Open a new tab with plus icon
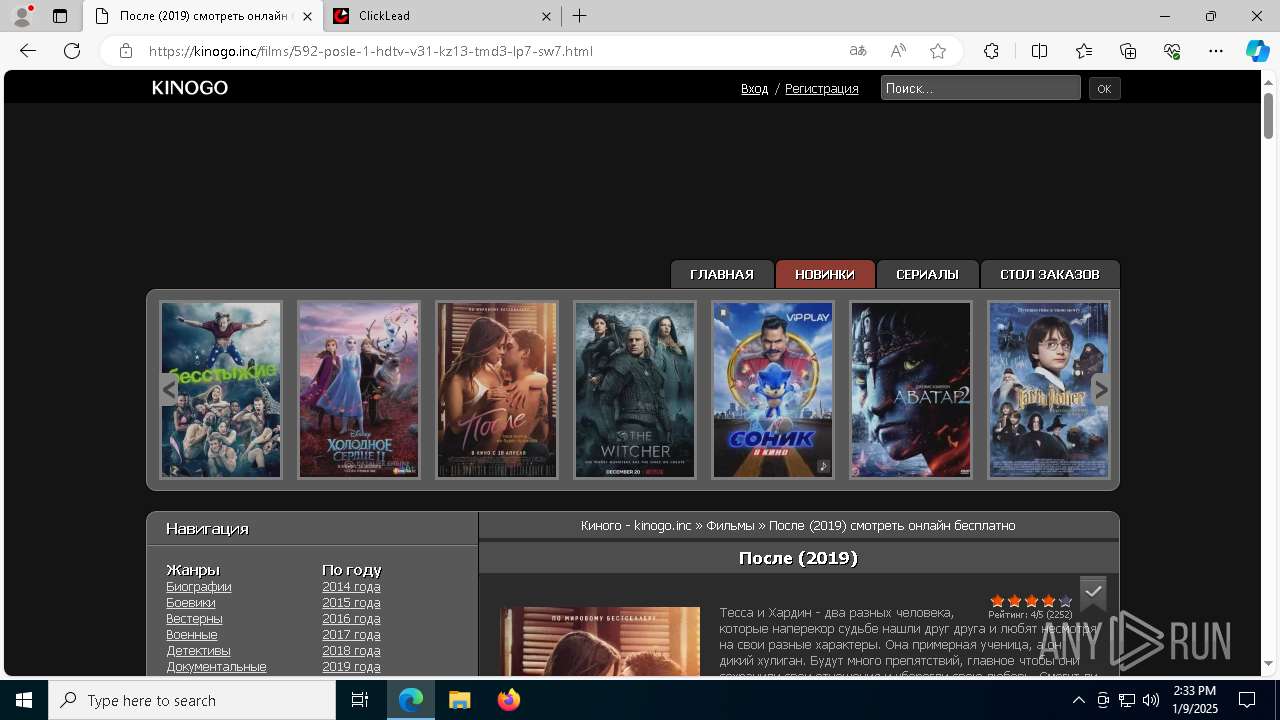This screenshot has width=1280, height=720. [580, 16]
